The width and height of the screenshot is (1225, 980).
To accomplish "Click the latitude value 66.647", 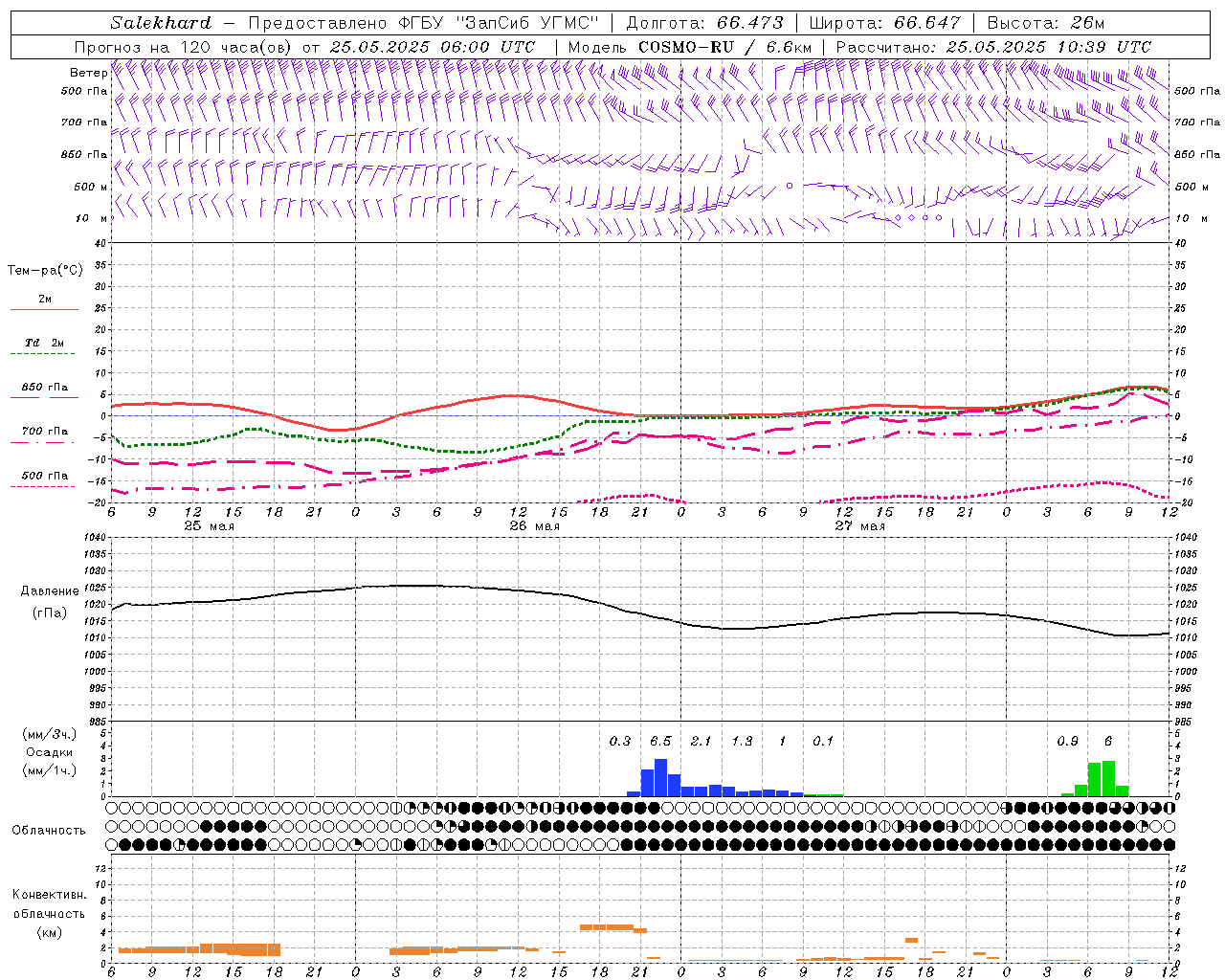I will tap(926, 23).
